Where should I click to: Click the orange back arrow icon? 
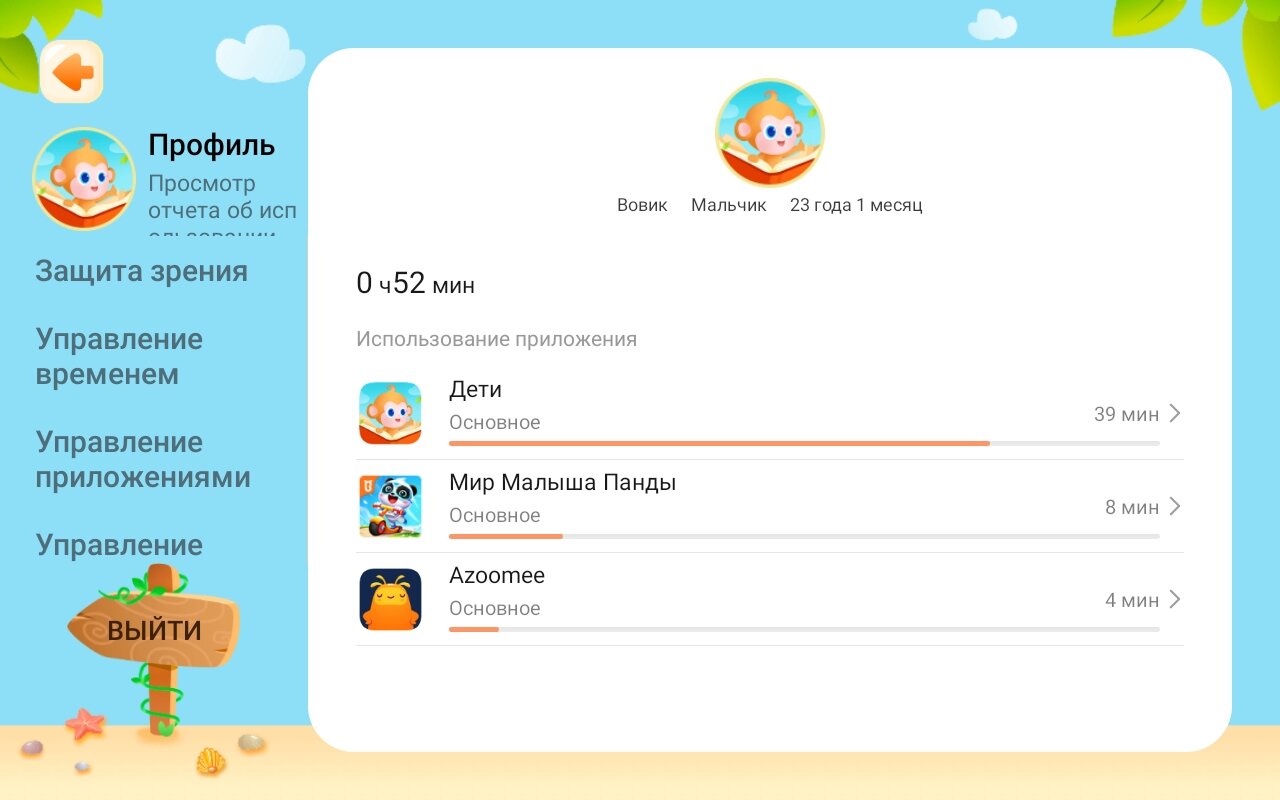tap(72, 72)
